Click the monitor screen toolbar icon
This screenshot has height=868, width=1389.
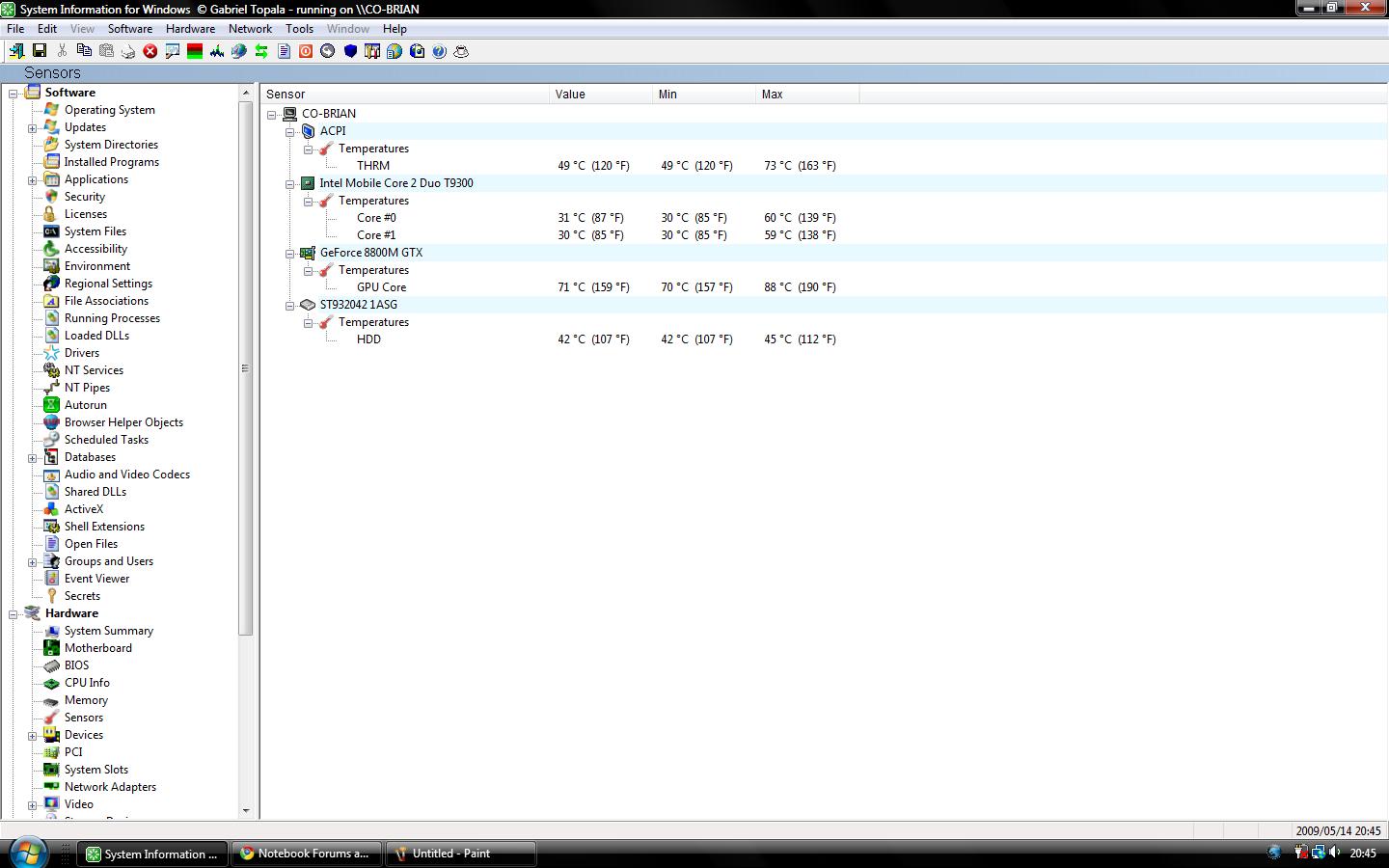[x=173, y=51]
